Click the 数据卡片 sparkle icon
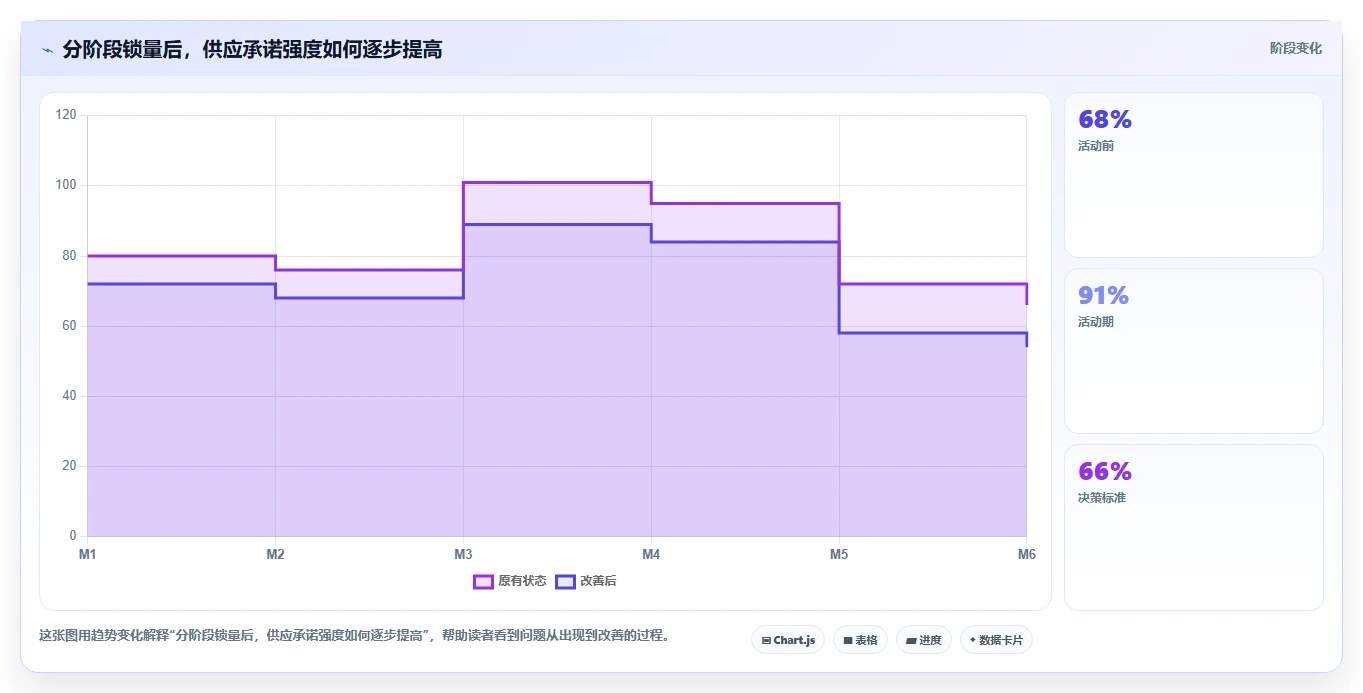This screenshot has width=1363, height=693. [972, 640]
